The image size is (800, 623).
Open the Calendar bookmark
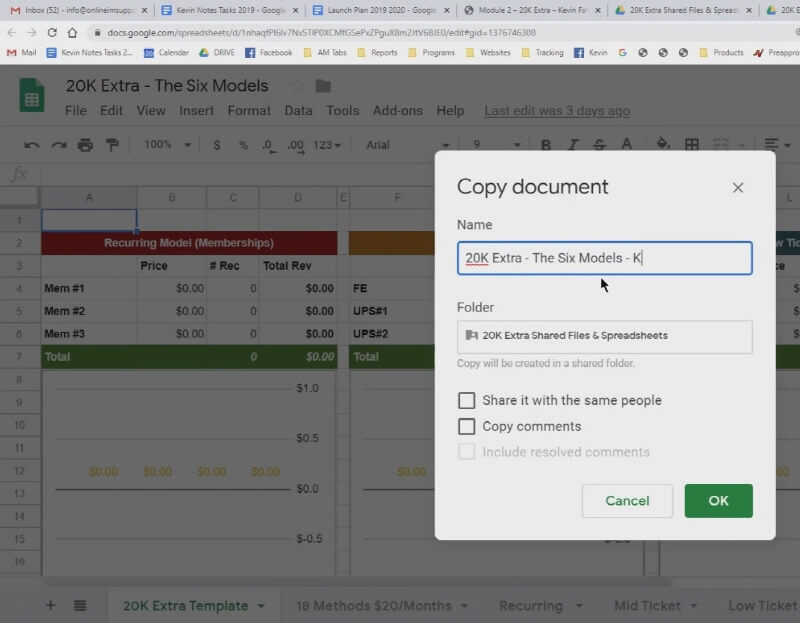[166, 53]
